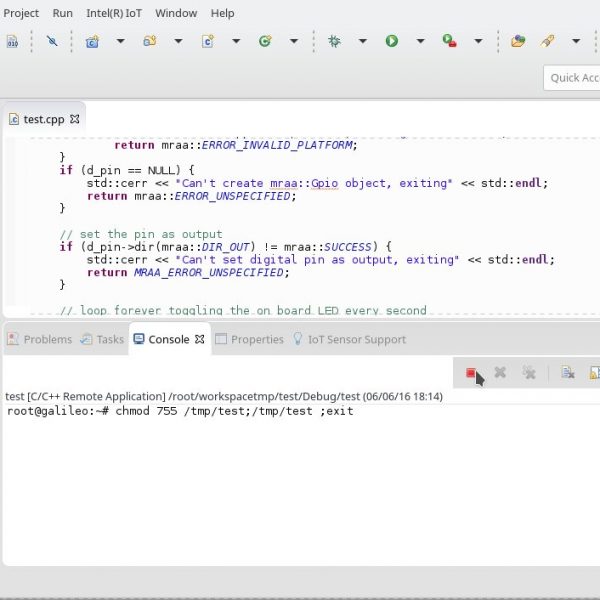Image resolution: width=600 pixels, height=600 pixels.
Task: Expand the Run dropdown arrow
Action: pos(421,41)
